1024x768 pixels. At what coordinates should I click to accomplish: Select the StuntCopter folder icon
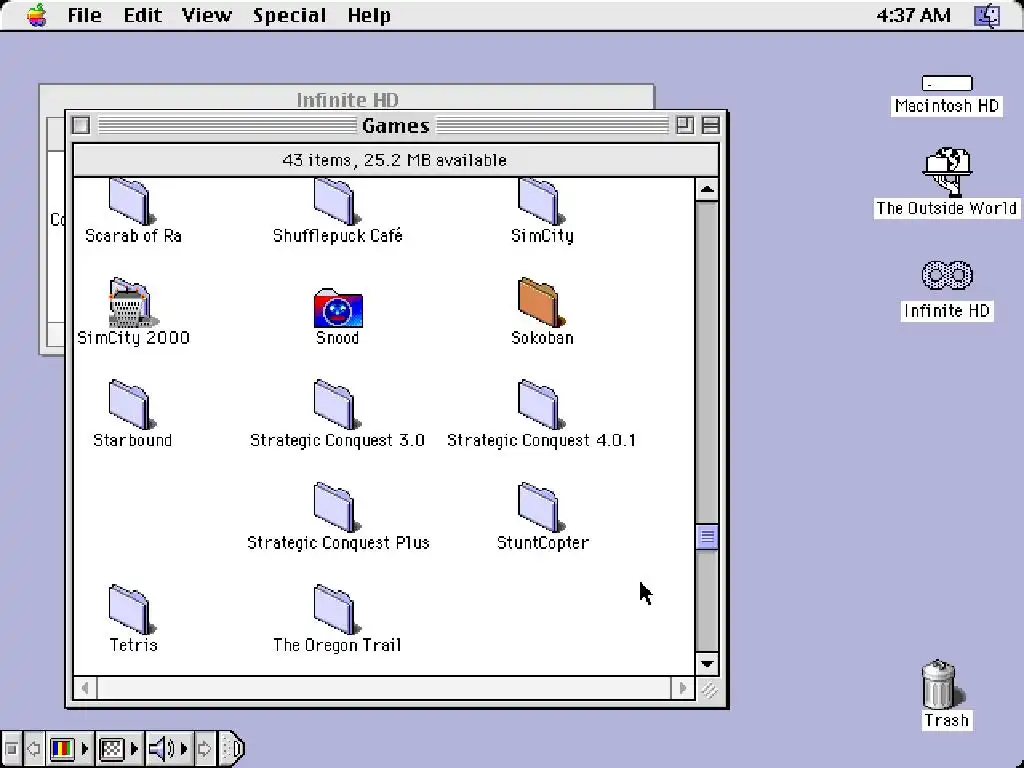pyautogui.click(x=541, y=507)
